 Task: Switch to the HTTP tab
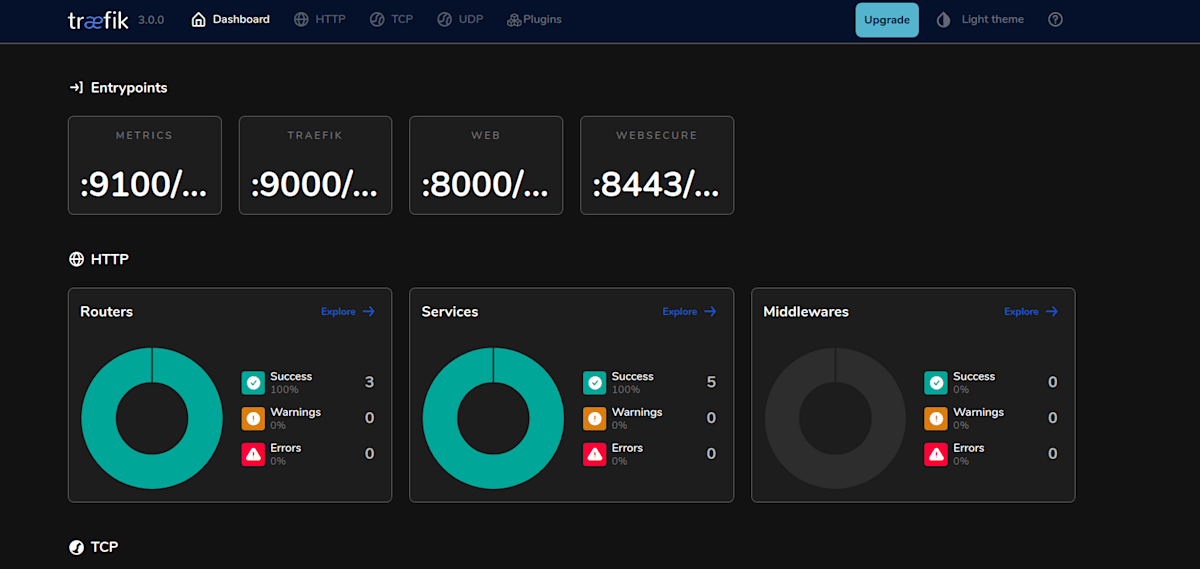pyautogui.click(x=320, y=19)
